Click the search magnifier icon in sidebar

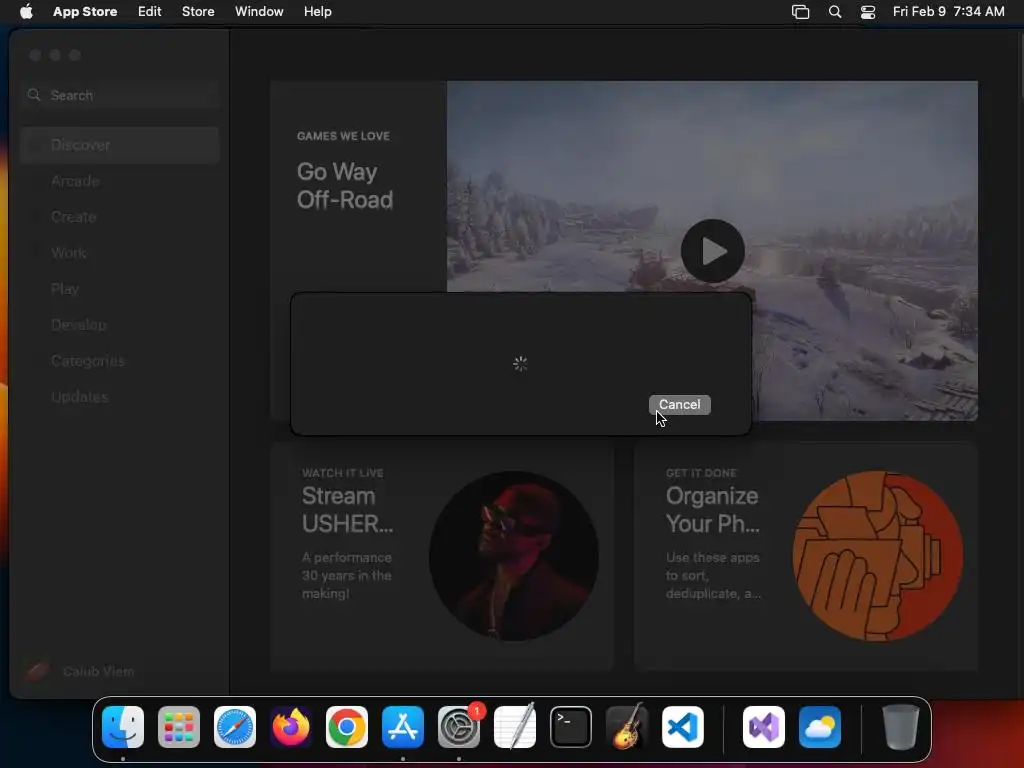pos(34,95)
